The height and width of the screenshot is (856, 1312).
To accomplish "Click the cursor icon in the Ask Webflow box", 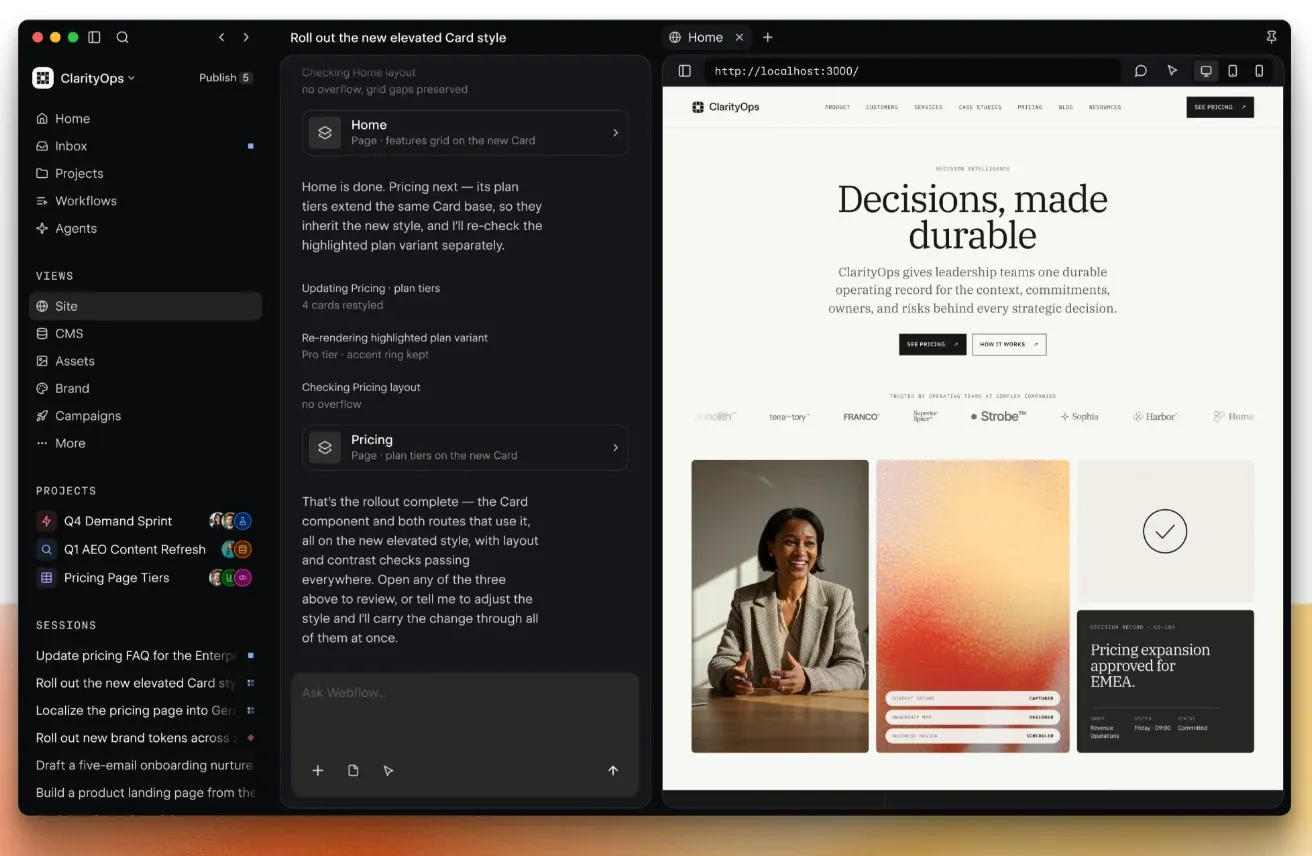I will coord(388,770).
